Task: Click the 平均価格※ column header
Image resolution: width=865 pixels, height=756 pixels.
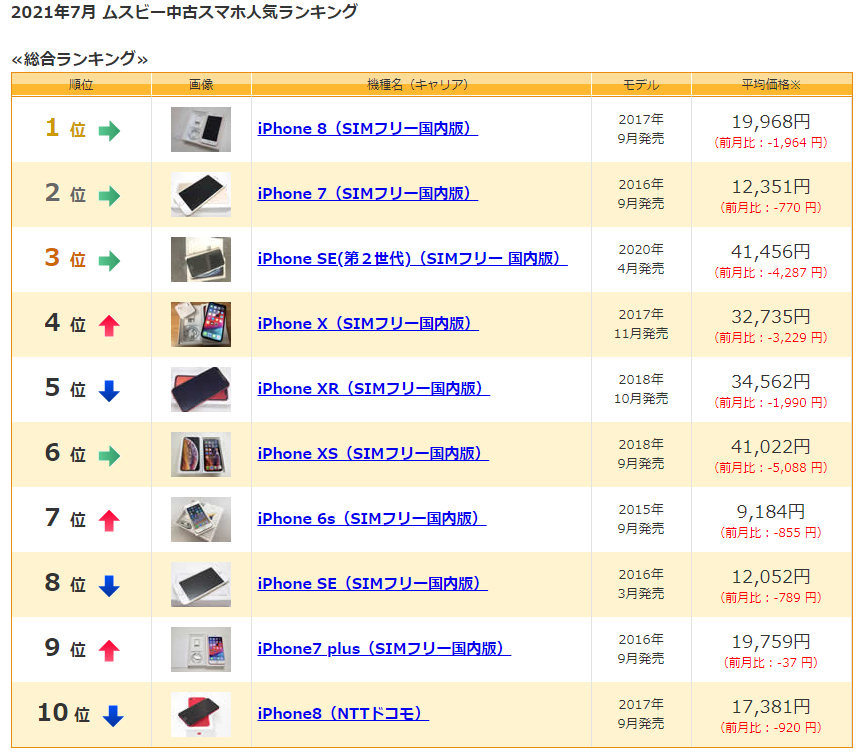Action: pyautogui.click(x=771, y=84)
